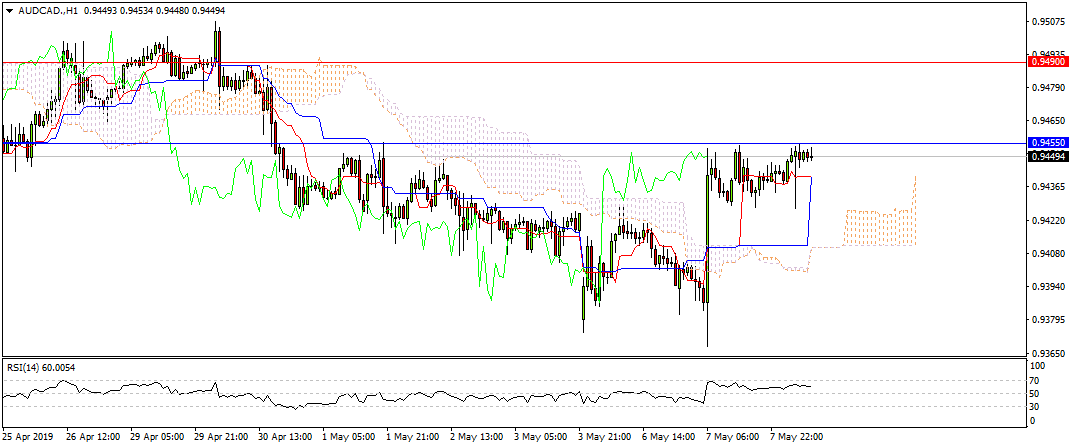The image size is (1072, 448).
Task: Click the 6 May 14:00 time label
Action: tap(669, 436)
